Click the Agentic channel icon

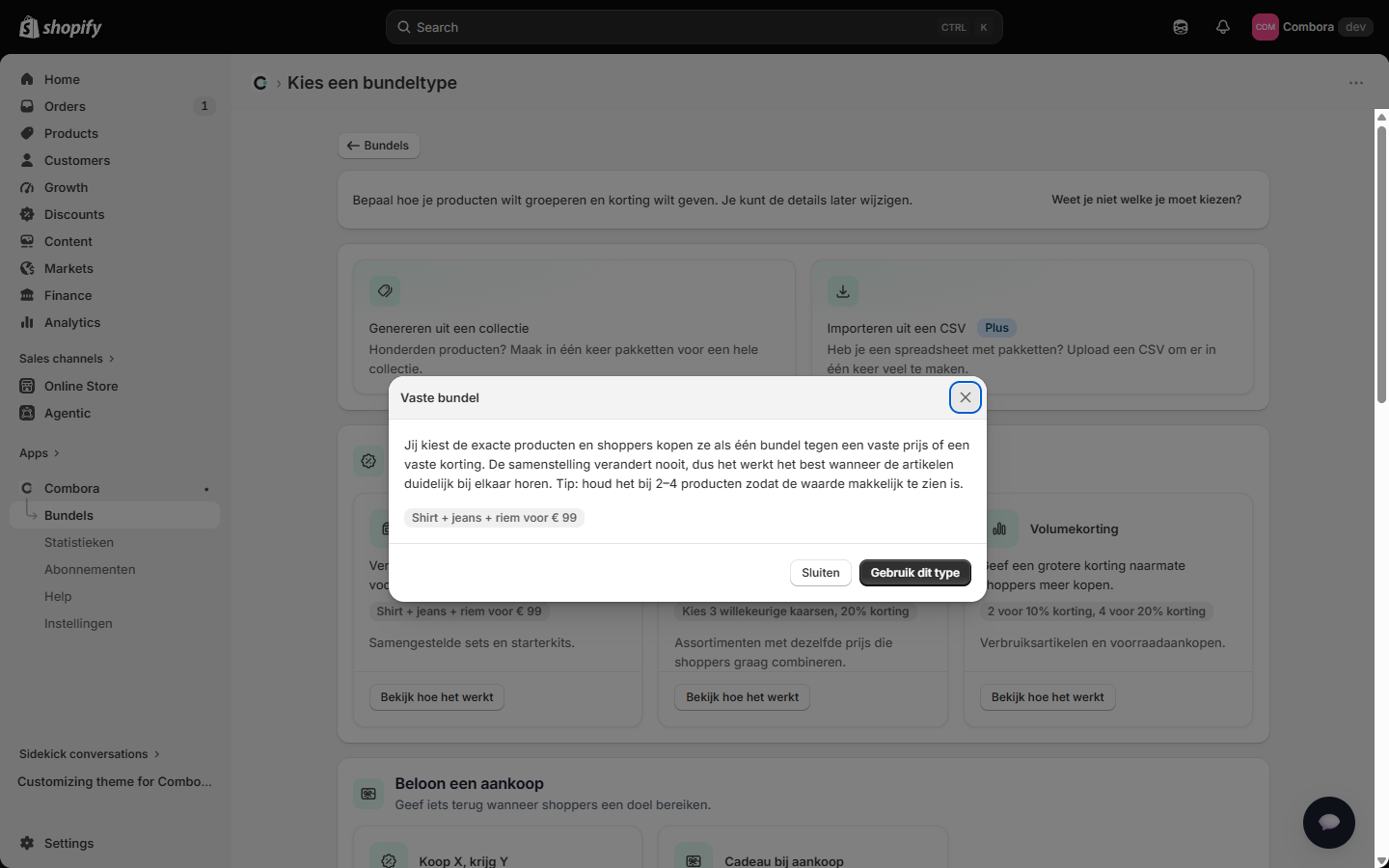pyautogui.click(x=27, y=413)
